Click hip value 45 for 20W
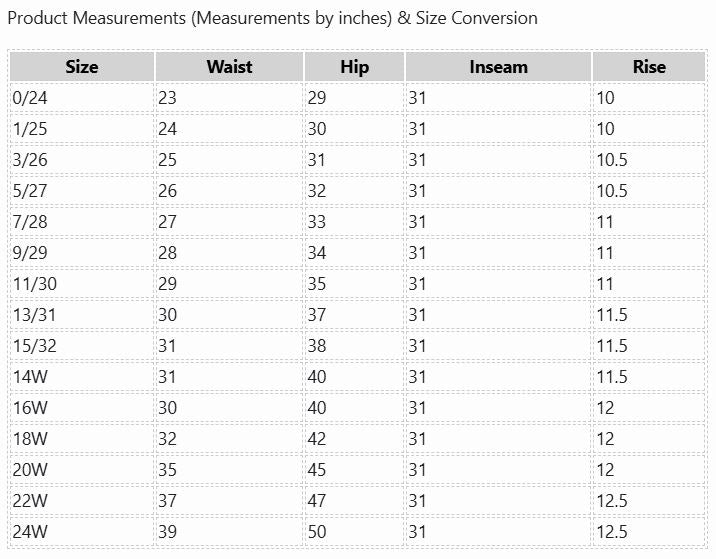This screenshot has height=559, width=716. [317, 470]
